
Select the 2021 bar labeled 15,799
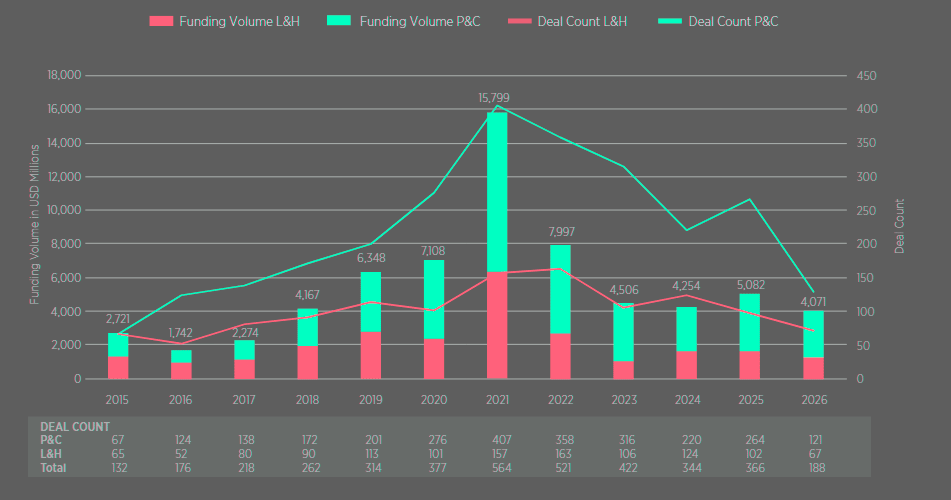click(x=497, y=246)
